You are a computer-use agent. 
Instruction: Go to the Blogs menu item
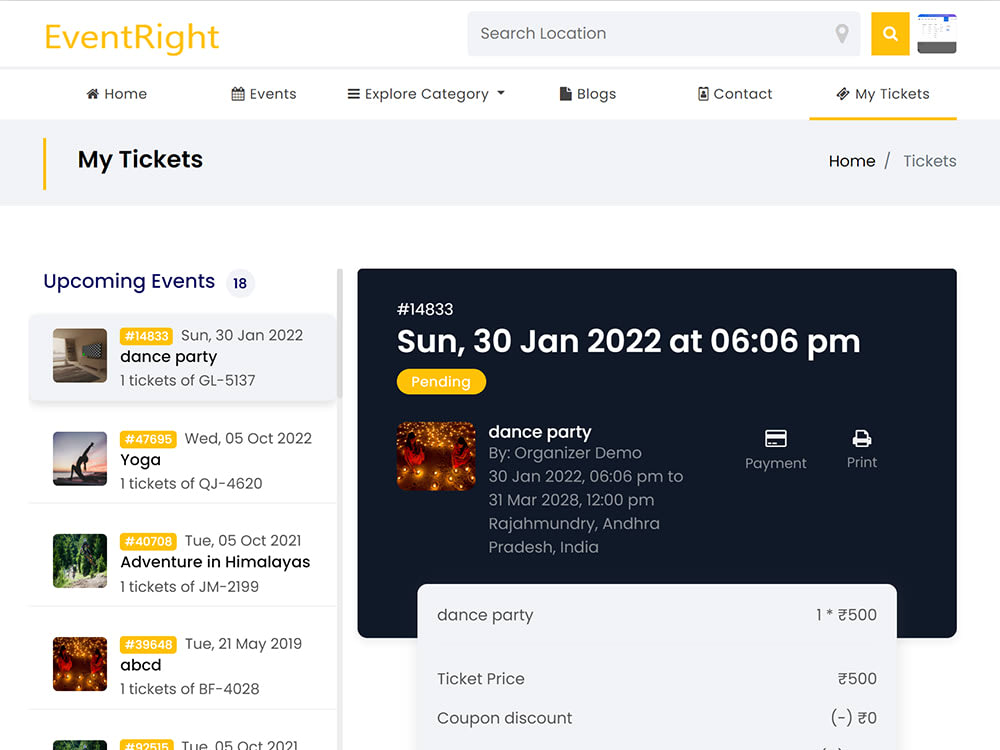[x=588, y=94]
